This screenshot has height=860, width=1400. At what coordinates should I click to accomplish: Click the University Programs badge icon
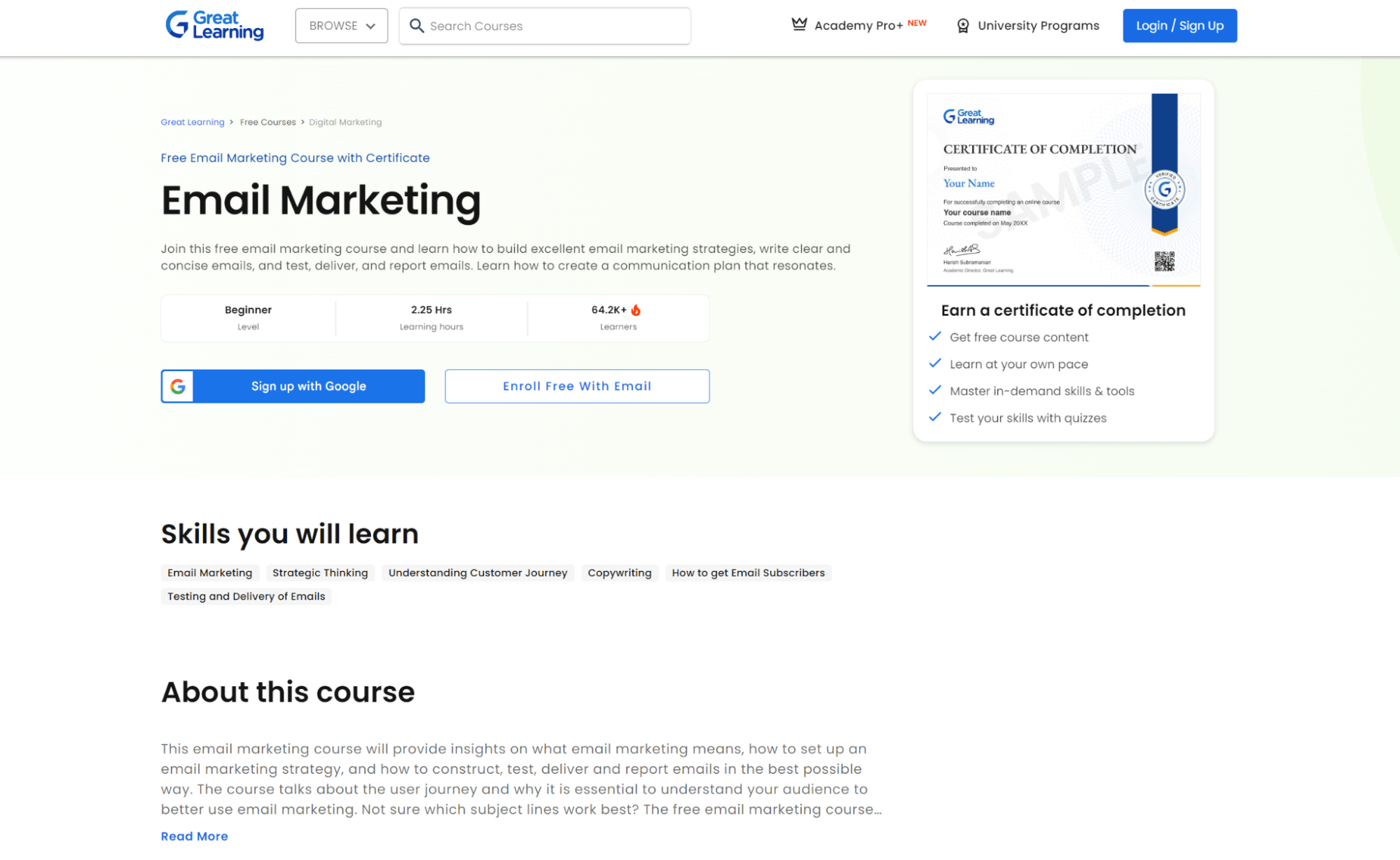click(x=963, y=26)
